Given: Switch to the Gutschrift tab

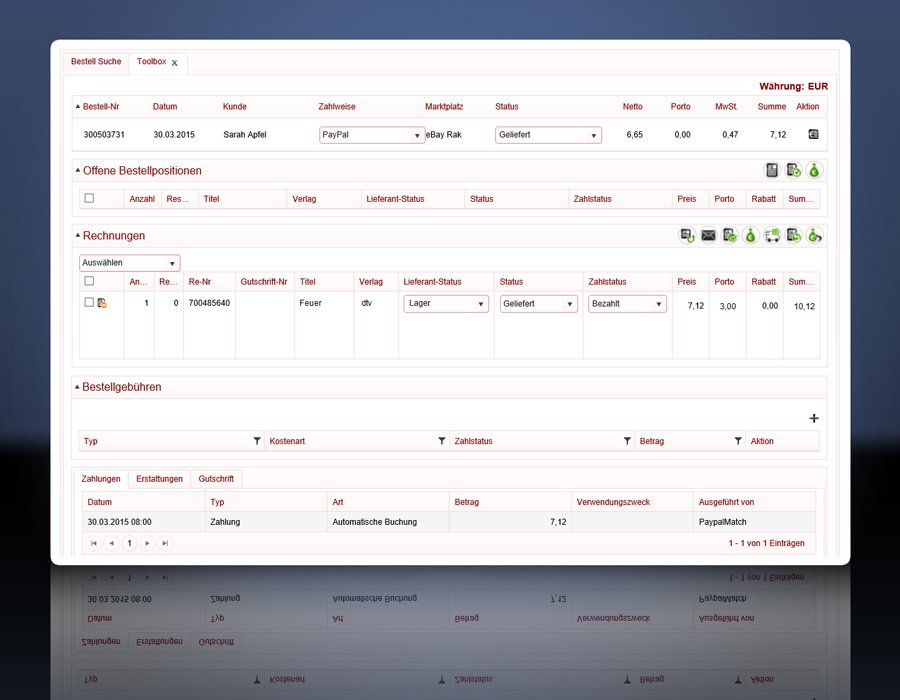Looking at the screenshot, I should click(216, 479).
